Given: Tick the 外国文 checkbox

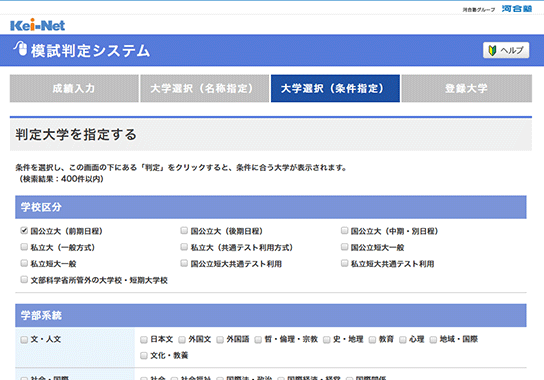Looking at the screenshot, I should coord(182,339).
